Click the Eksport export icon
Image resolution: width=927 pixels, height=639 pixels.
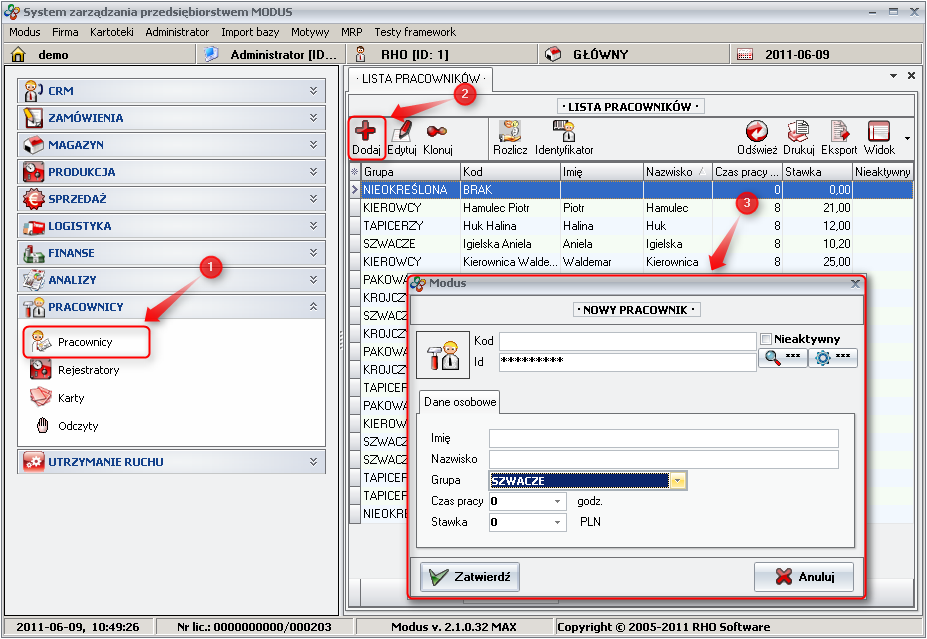pos(839,131)
